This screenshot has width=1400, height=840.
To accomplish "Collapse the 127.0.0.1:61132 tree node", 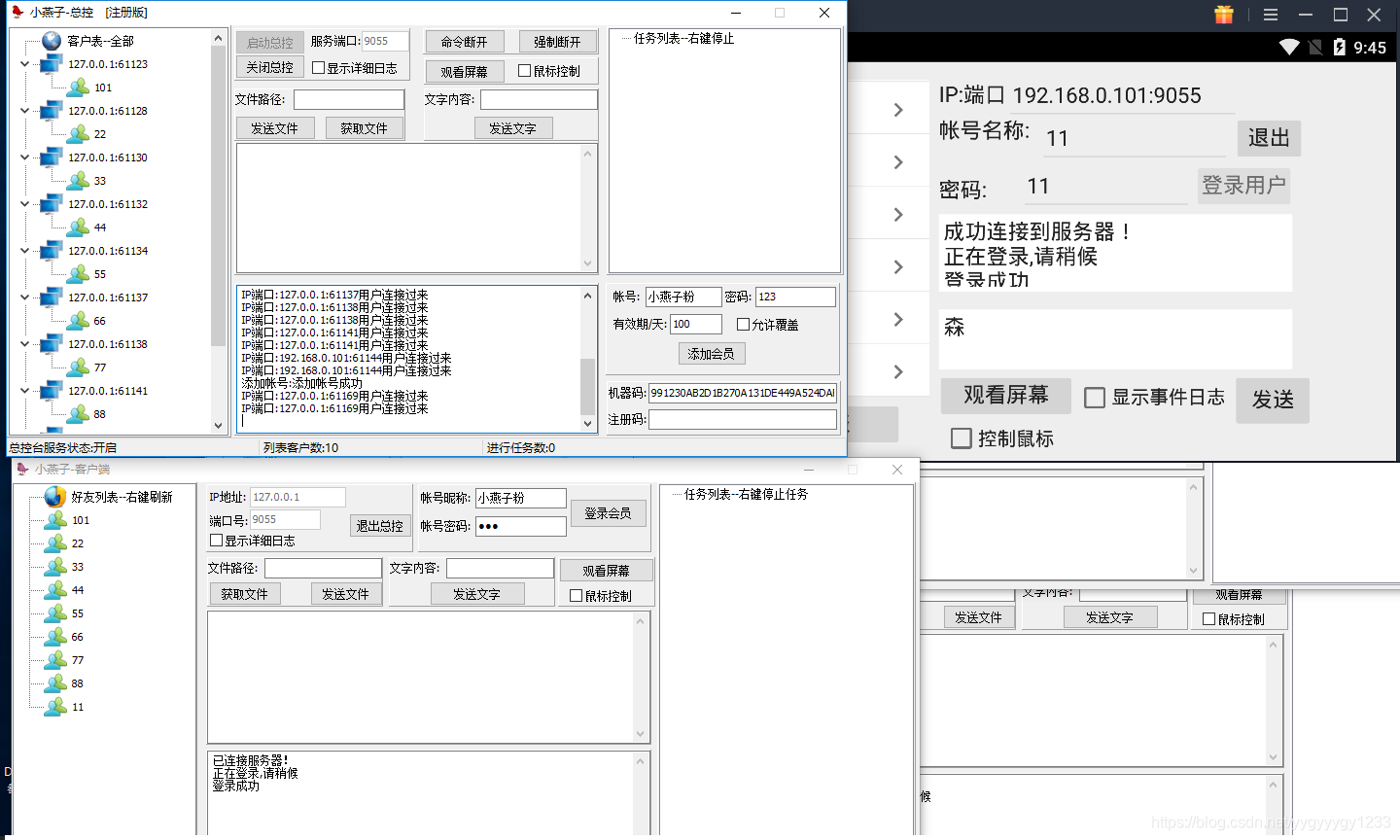I will 25,204.
